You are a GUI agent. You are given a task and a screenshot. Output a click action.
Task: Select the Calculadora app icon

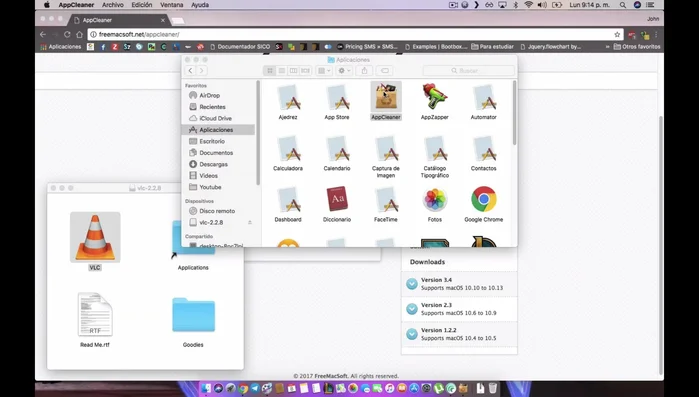[x=288, y=148]
